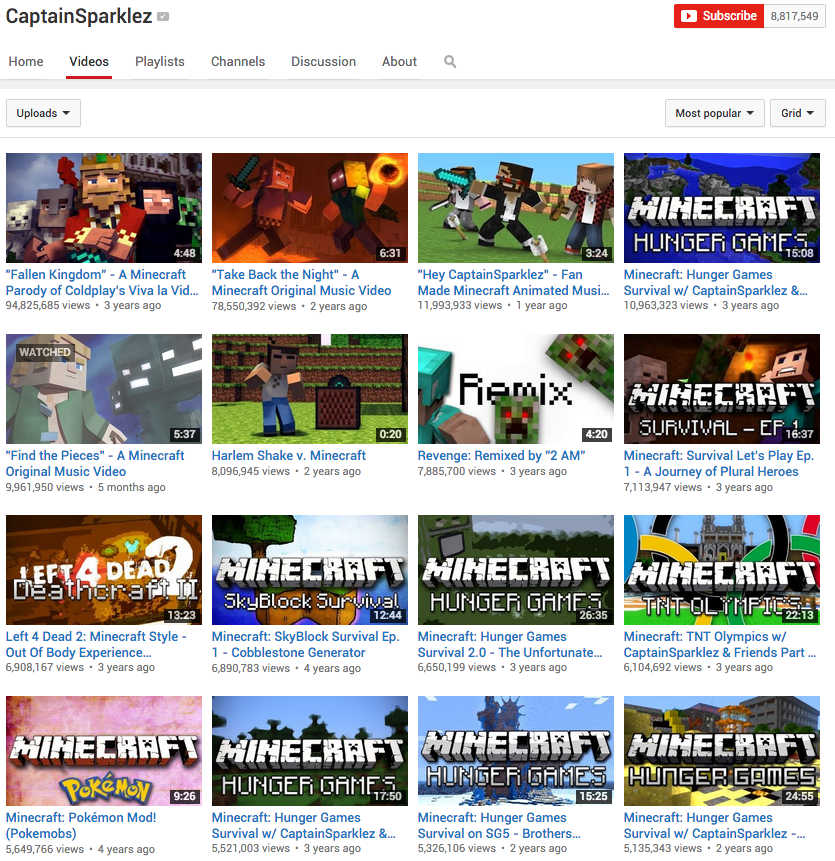Click the "Take Back the Night" title link
Viewport: 835px width, 861px height.
(301, 282)
